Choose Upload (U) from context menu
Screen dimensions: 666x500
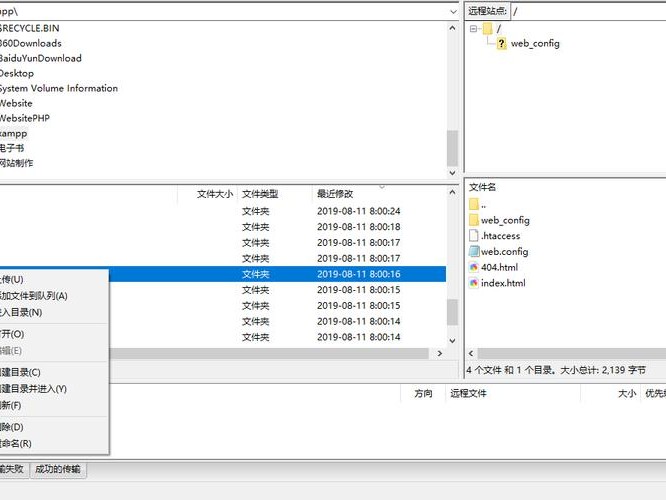(x=54, y=280)
